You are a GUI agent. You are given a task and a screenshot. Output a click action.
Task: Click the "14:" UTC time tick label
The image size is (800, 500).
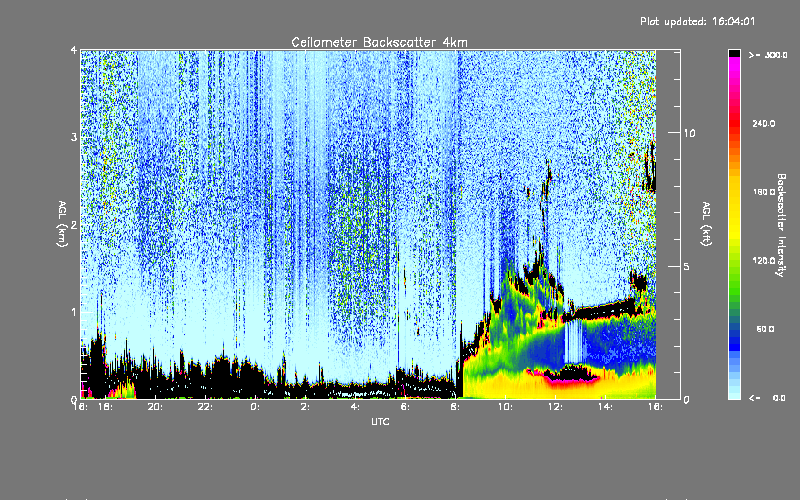[x=605, y=407]
